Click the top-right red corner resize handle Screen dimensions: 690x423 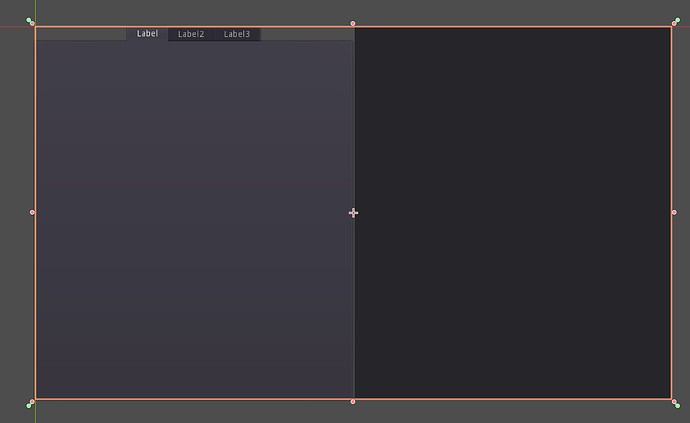click(674, 23)
